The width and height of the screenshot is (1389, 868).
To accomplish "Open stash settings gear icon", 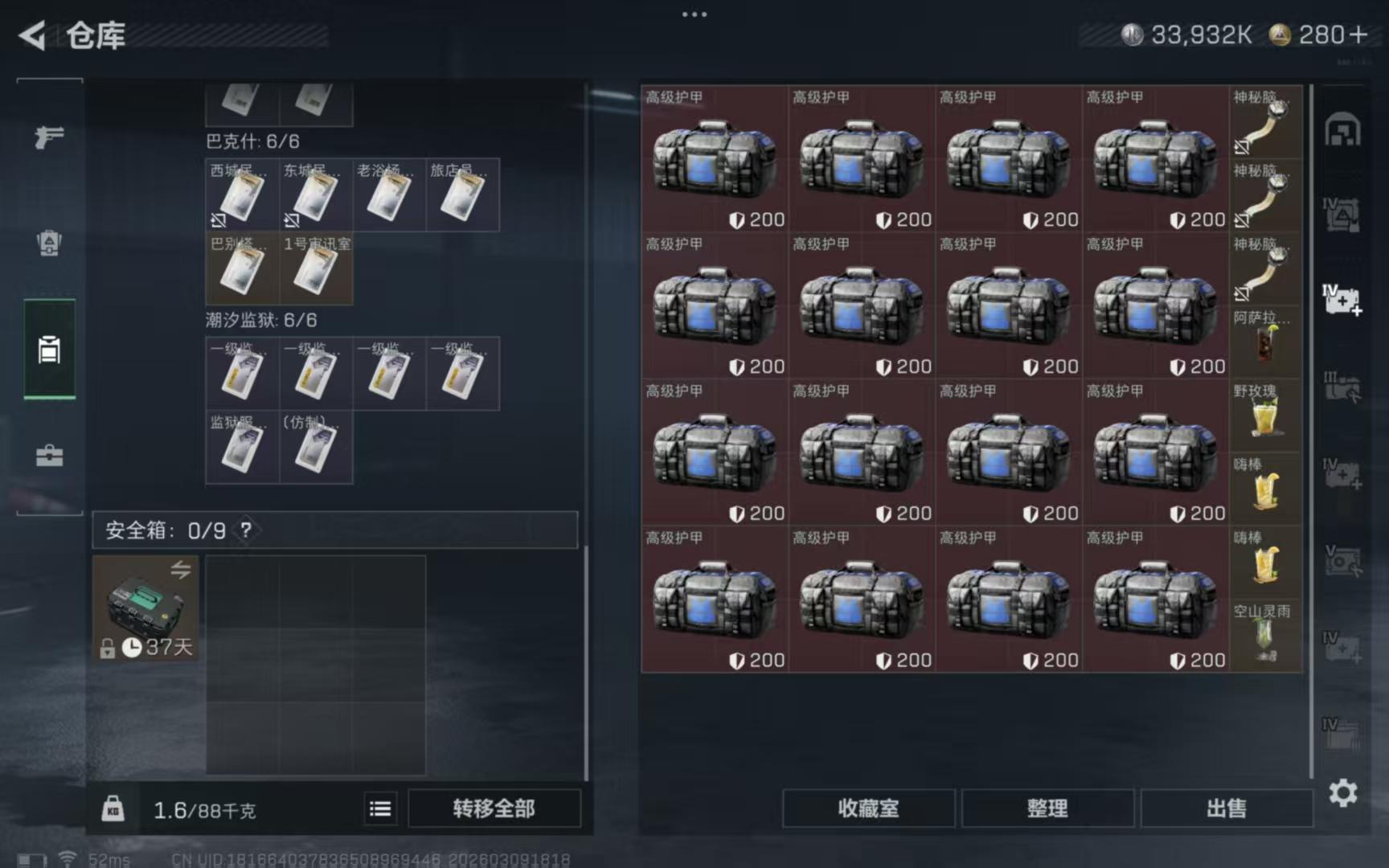I will point(1342,793).
